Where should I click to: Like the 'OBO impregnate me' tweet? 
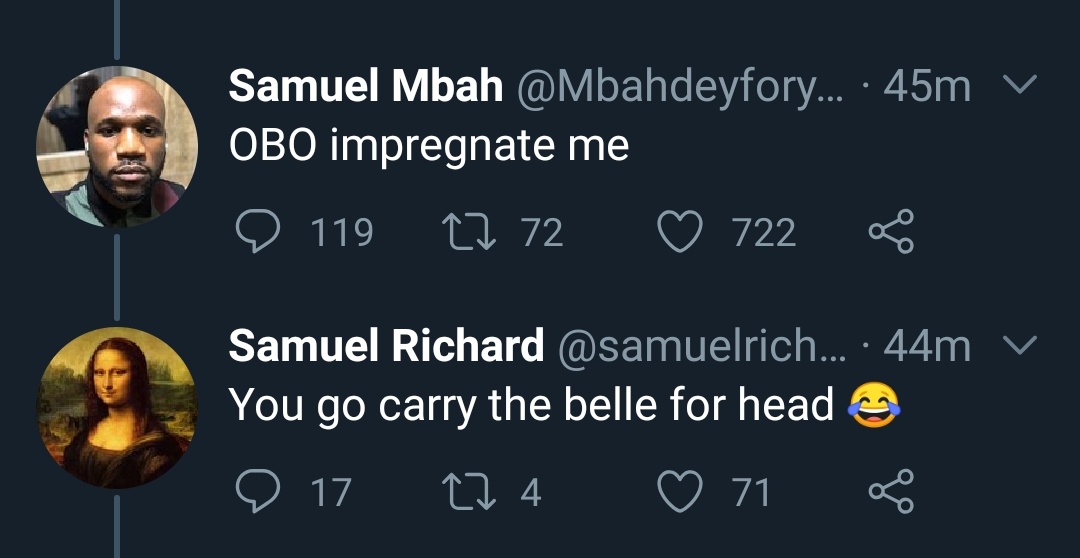(x=680, y=231)
